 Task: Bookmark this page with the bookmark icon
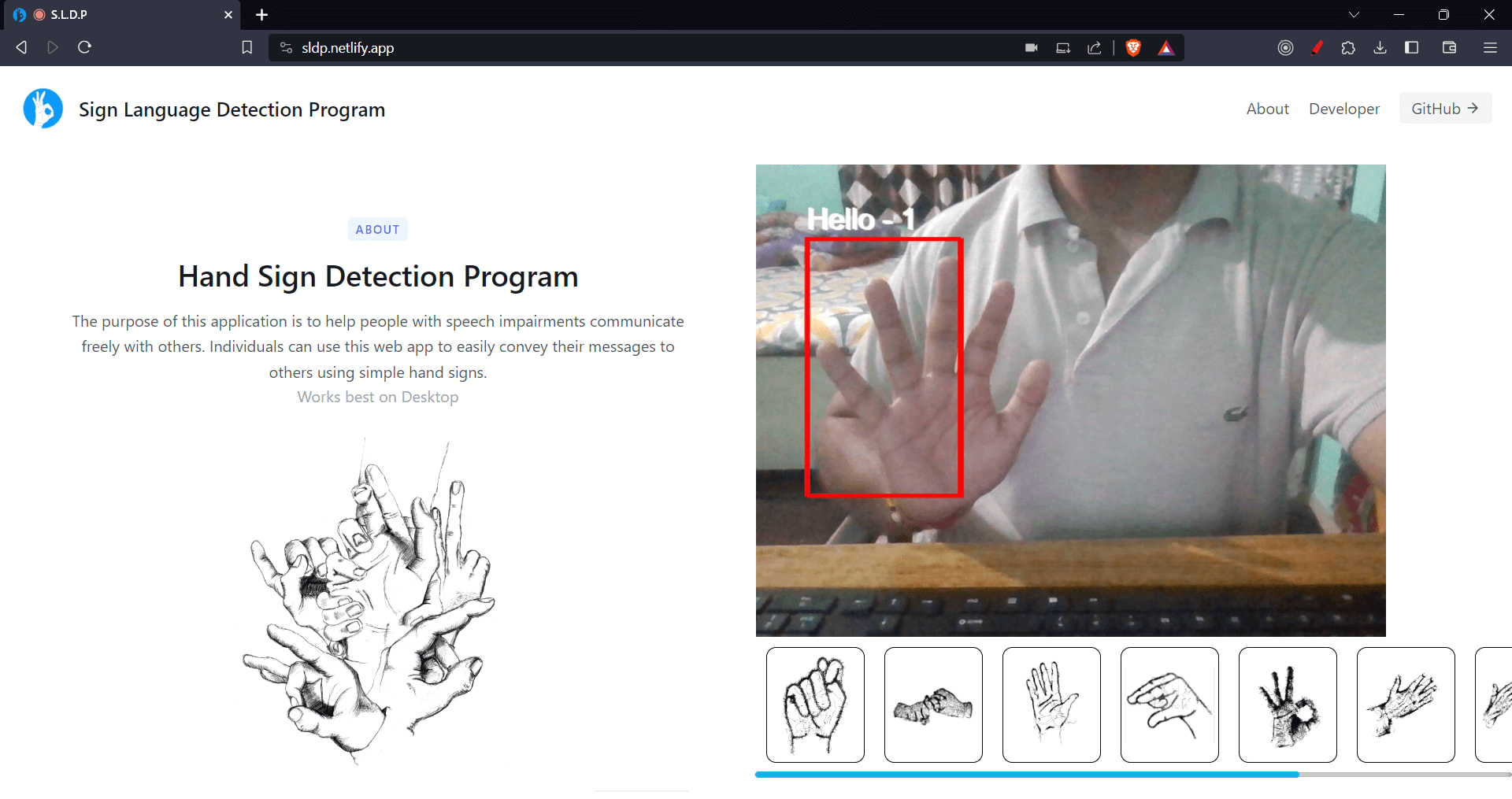[x=246, y=47]
